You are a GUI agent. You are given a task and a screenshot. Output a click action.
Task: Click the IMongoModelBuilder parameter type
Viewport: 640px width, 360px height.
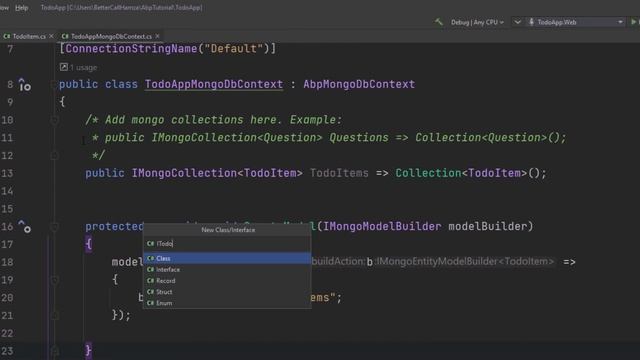pyautogui.click(x=382, y=227)
